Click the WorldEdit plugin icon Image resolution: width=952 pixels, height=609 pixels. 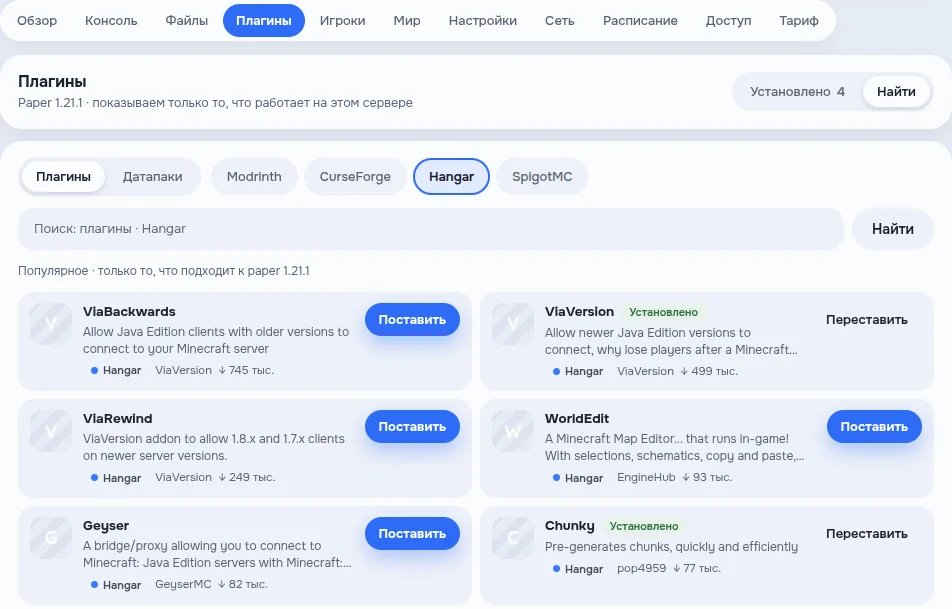(x=513, y=431)
